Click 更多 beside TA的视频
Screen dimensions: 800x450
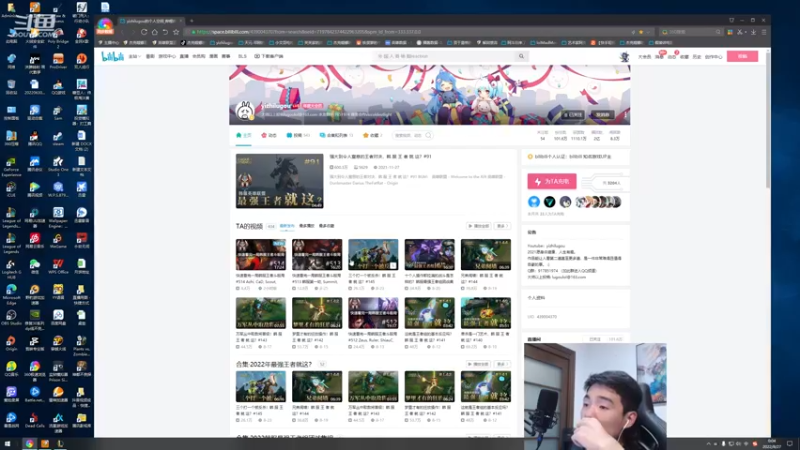(x=503, y=226)
